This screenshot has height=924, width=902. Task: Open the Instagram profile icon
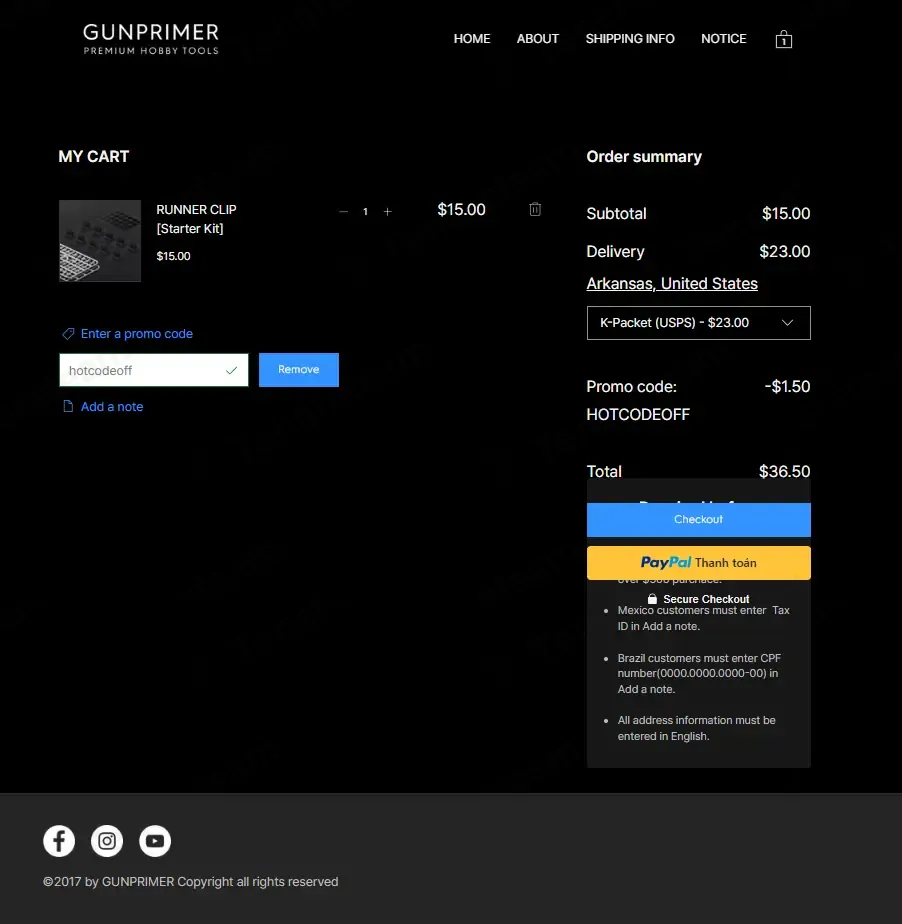click(107, 841)
